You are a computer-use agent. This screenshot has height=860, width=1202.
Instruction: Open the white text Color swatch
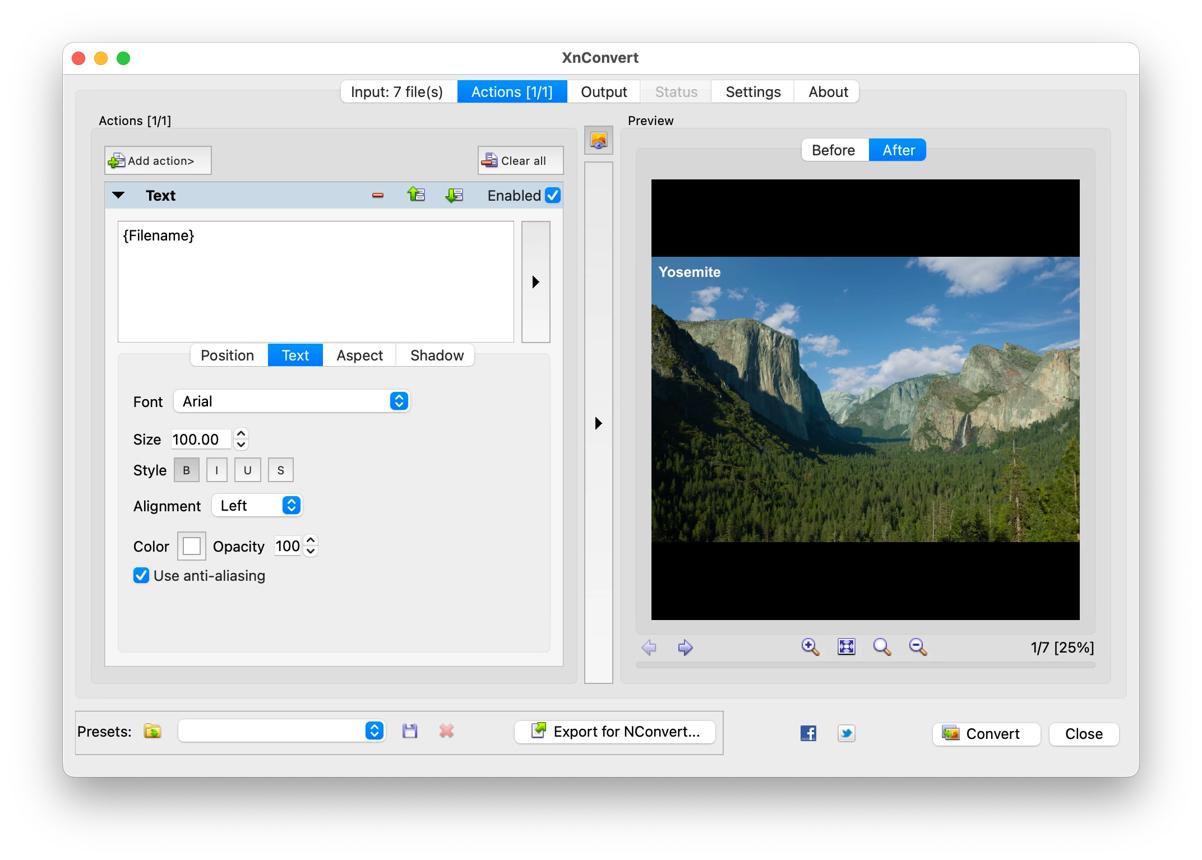tap(192, 546)
